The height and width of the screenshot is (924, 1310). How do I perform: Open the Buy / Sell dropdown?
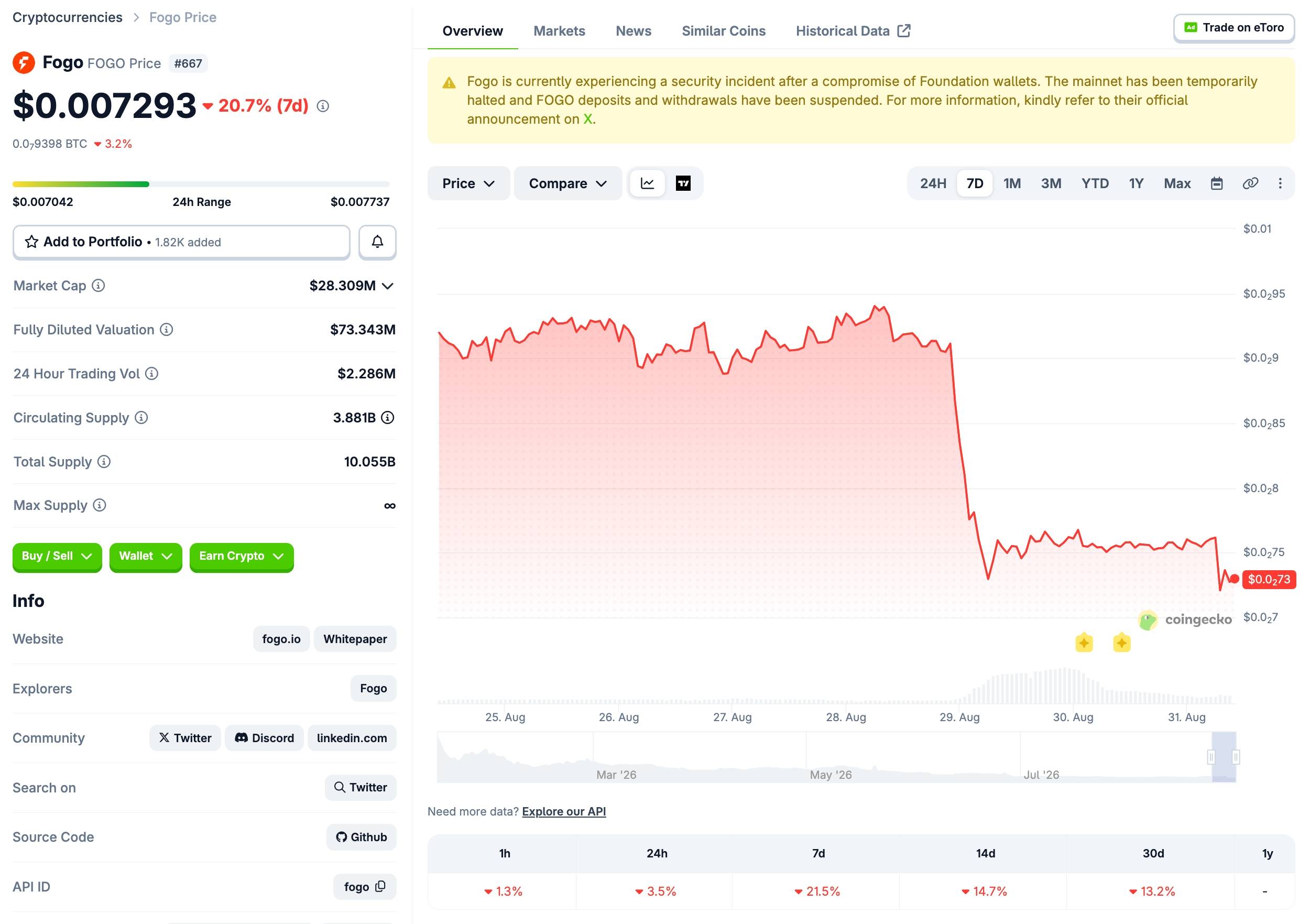pos(57,557)
